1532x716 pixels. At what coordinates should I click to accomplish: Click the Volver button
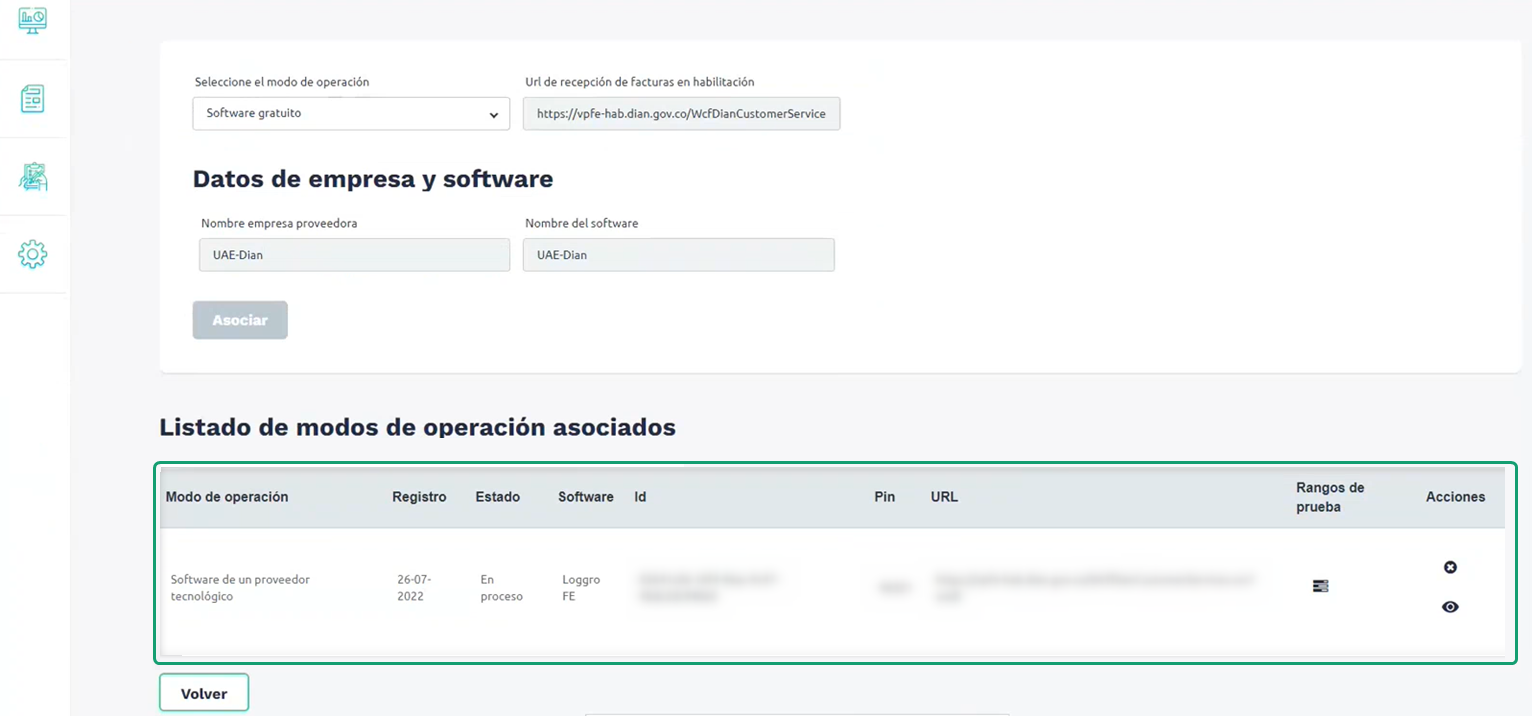(x=204, y=693)
